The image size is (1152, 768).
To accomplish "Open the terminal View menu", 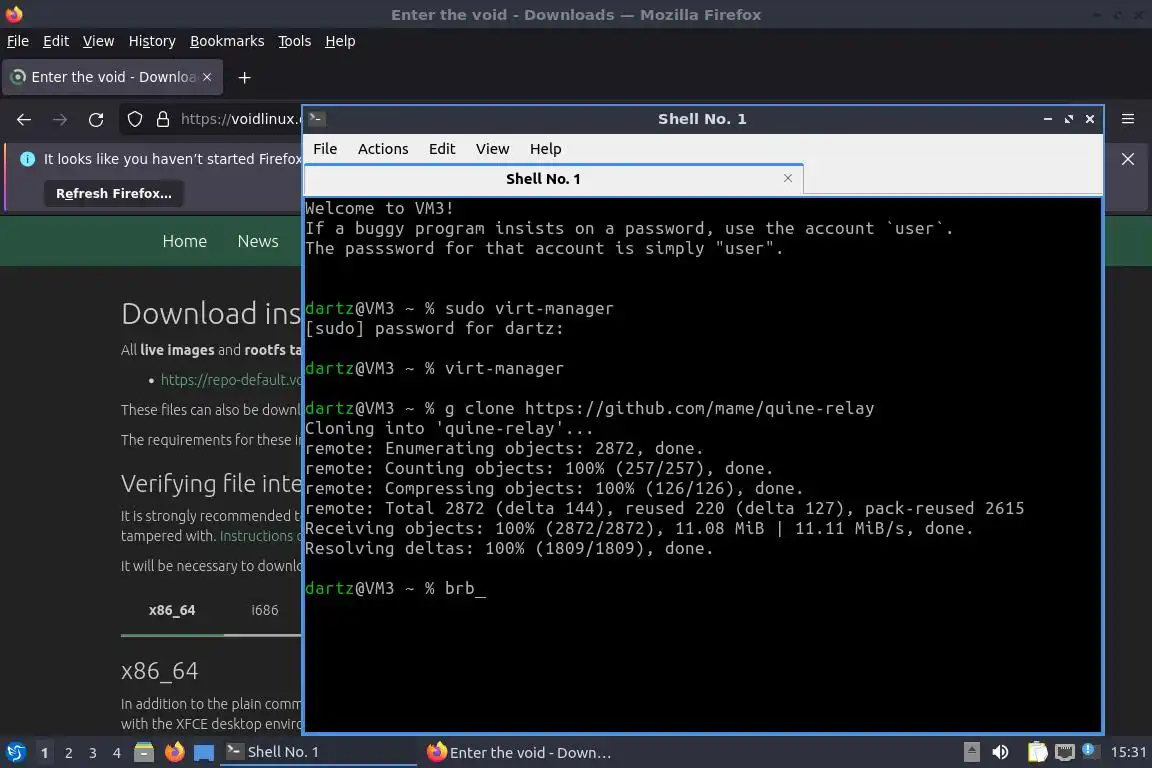I will pyautogui.click(x=492, y=148).
